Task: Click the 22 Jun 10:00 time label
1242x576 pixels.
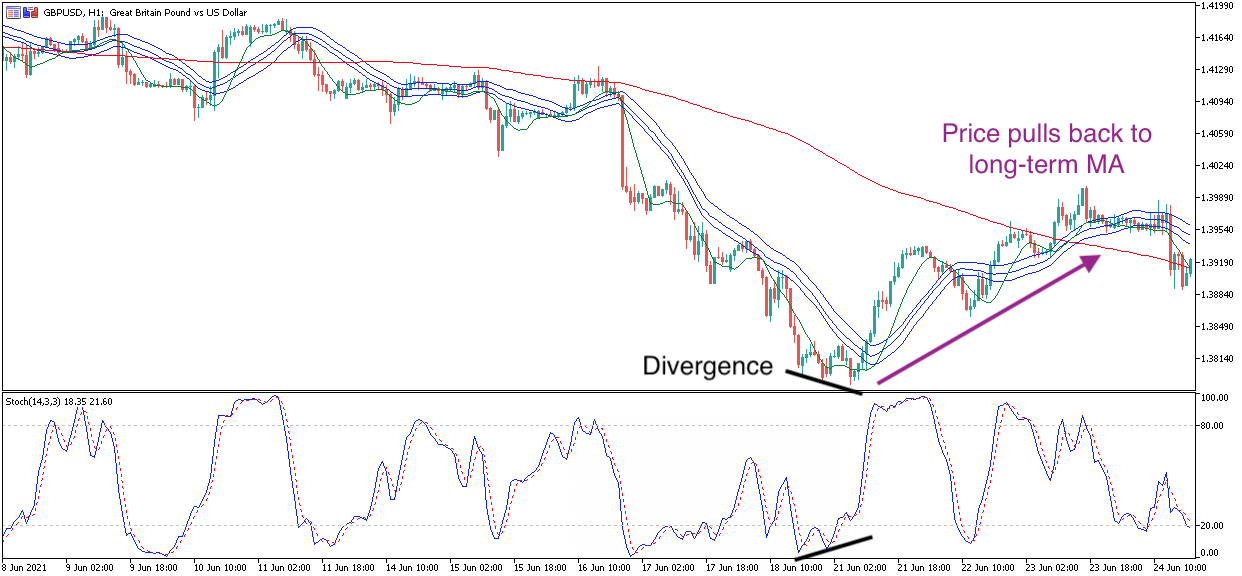Action: click(x=990, y=566)
